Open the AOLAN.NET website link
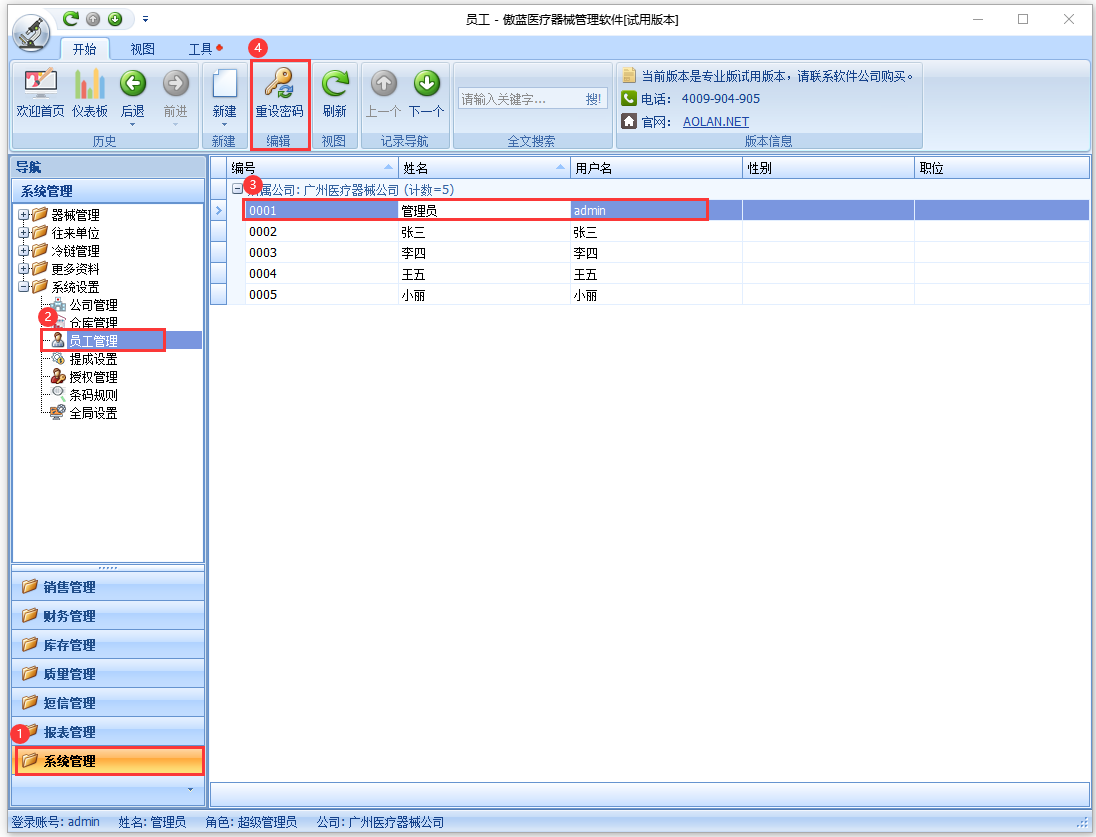This screenshot has width=1096, height=837. pos(715,122)
